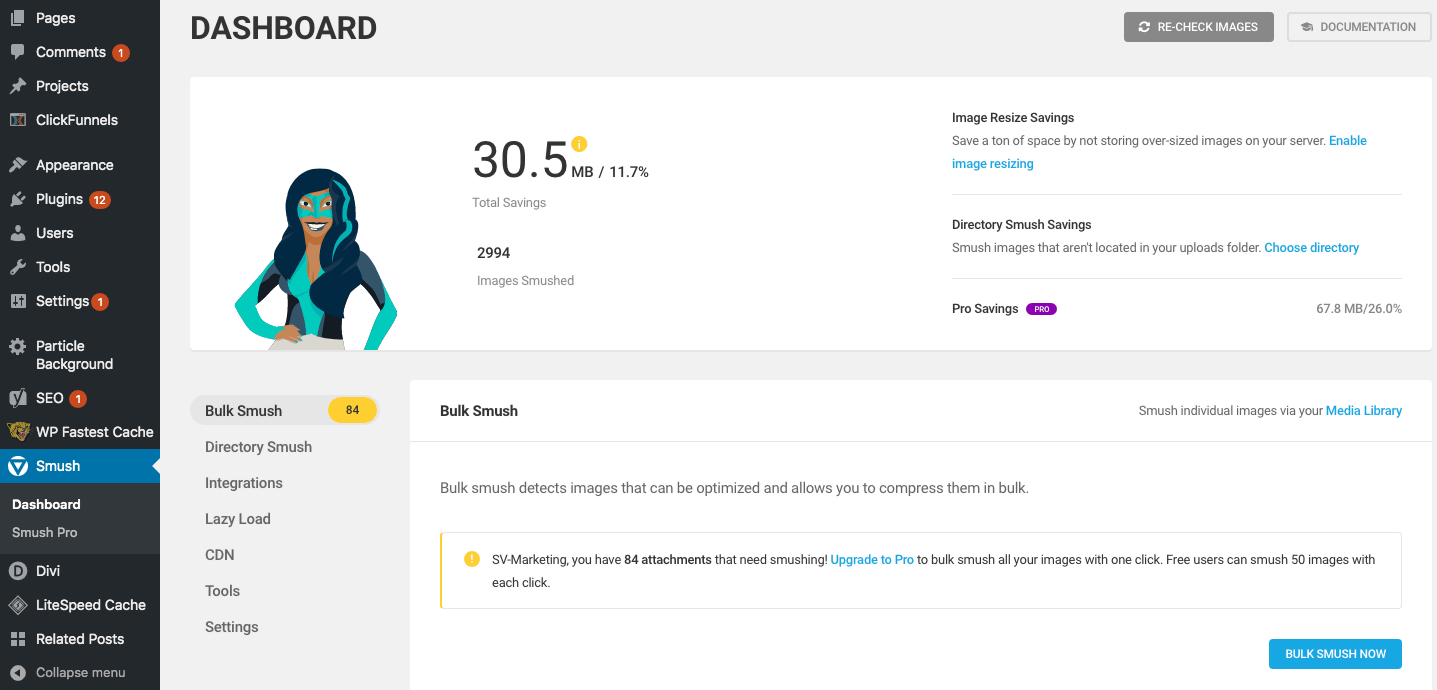Click the WP Fastest Cache cheetah icon
The image size is (1437, 690).
tap(18, 432)
